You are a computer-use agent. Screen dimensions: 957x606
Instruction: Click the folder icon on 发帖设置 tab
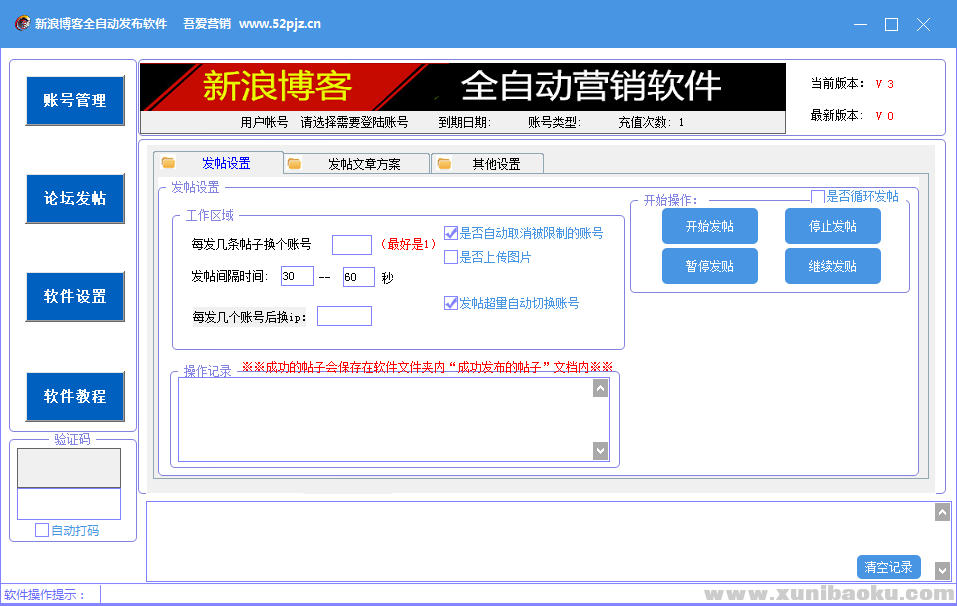(168, 163)
